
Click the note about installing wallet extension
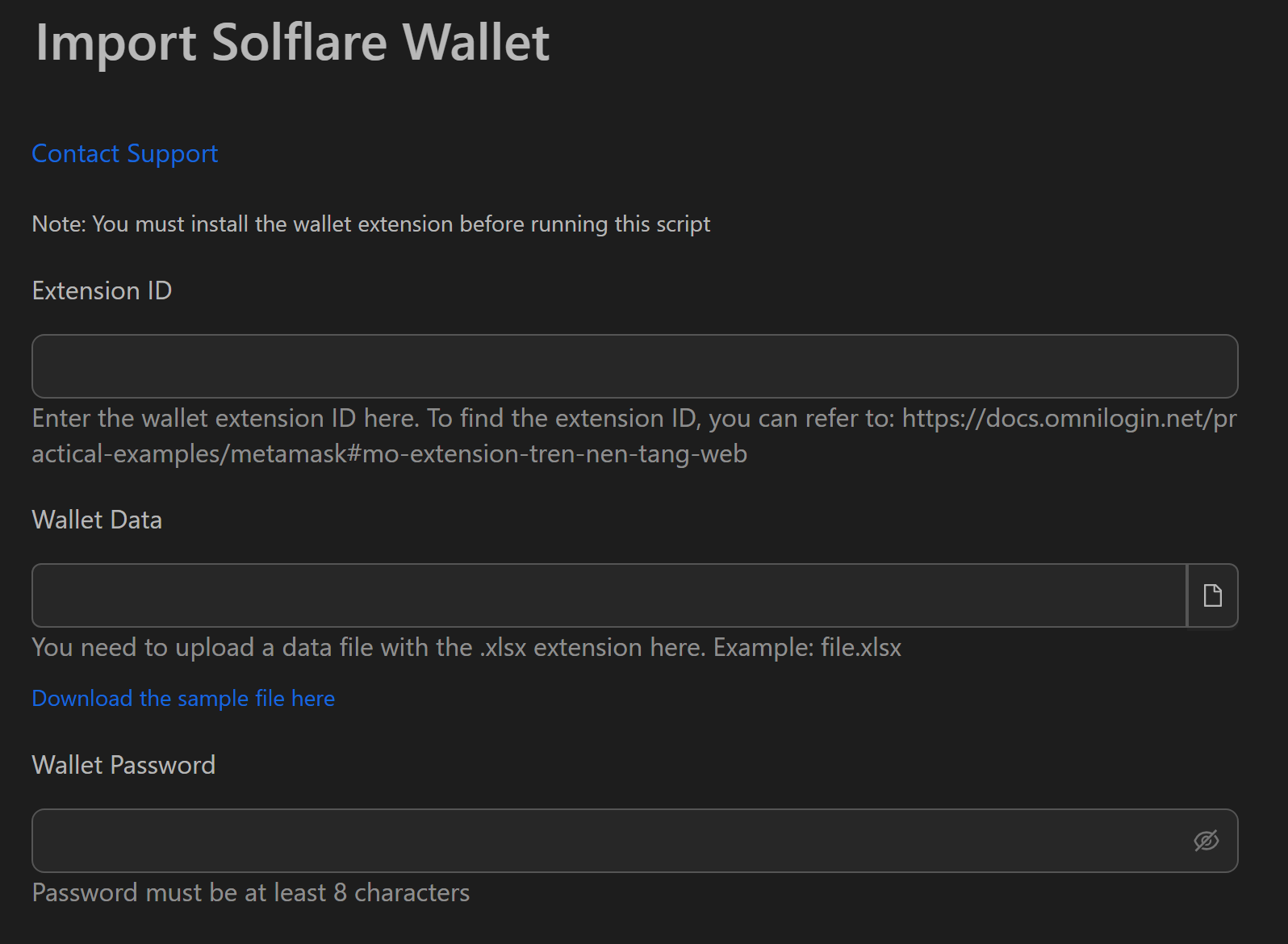point(370,223)
